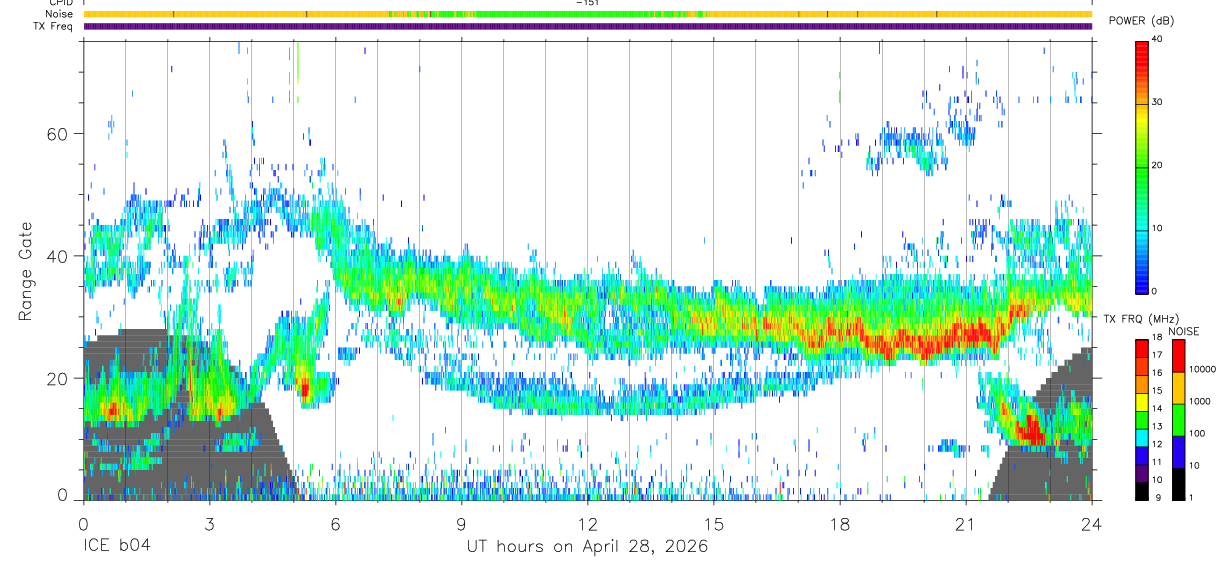Click the 'POWER (dB)' colorbar title
The width and height of the screenshot is (1228, 567).
click(x=1141, y=21)
